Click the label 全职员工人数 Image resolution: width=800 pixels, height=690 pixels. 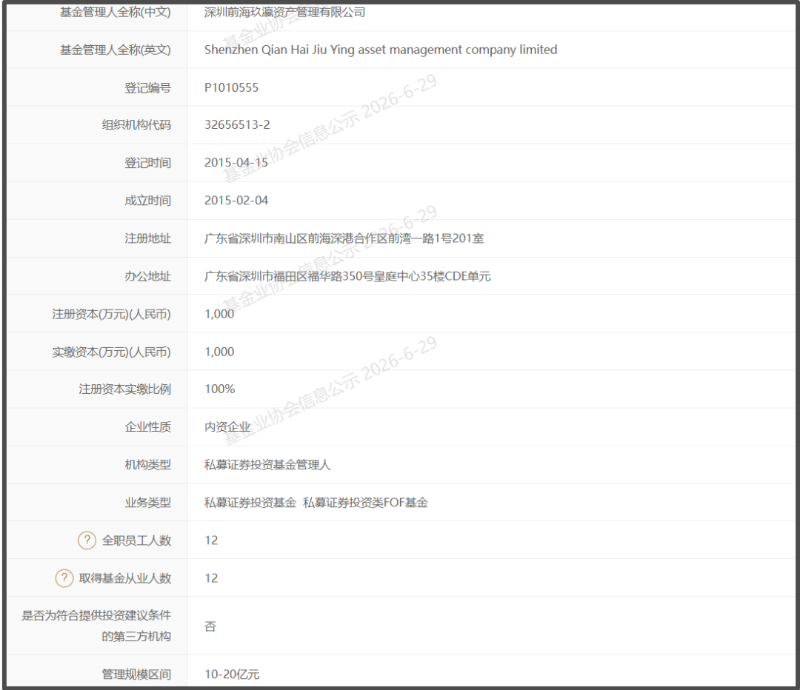(136, 540)
